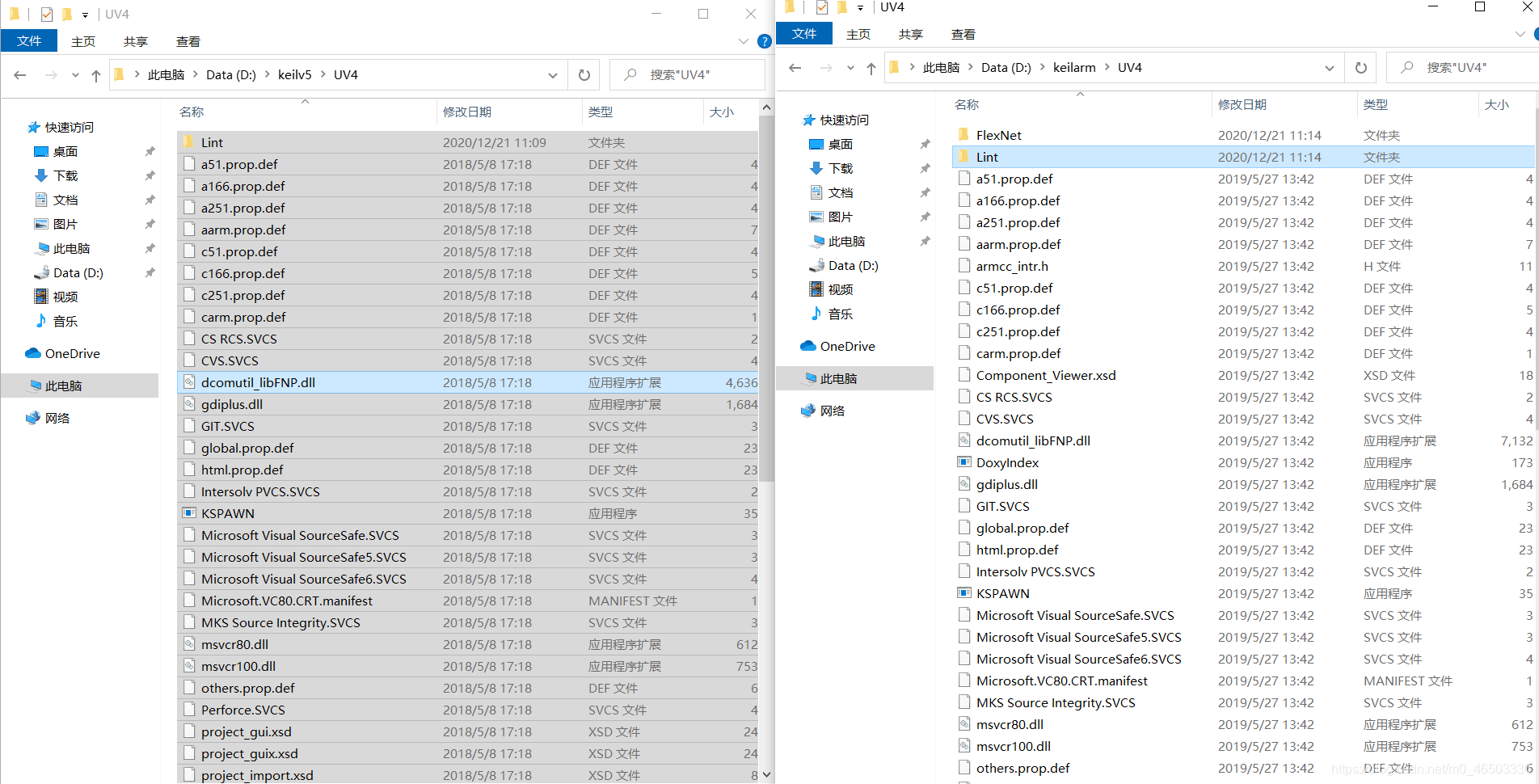
Task: Click the Desktop icon in left window sidebar
Action: [41, 151]
